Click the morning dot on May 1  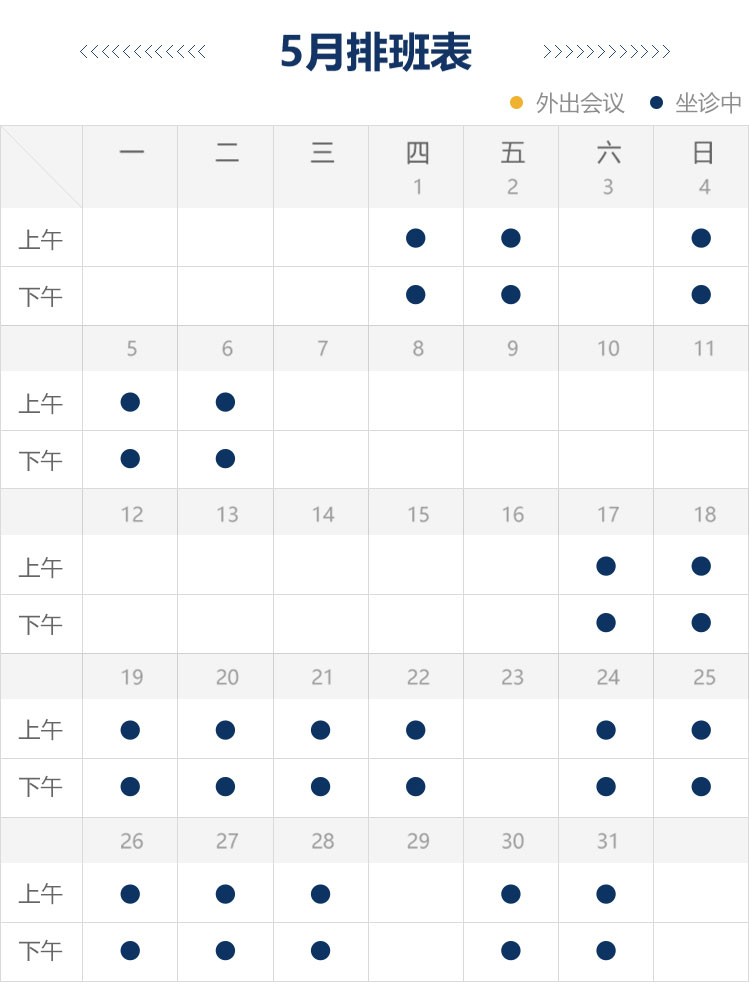(x=416, y=238)
